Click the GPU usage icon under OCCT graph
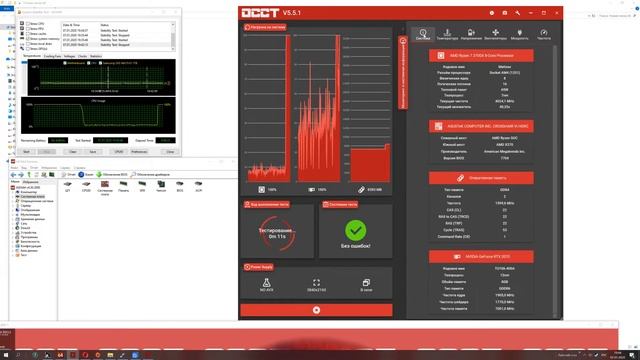640x360 pixels. (311, 189)
